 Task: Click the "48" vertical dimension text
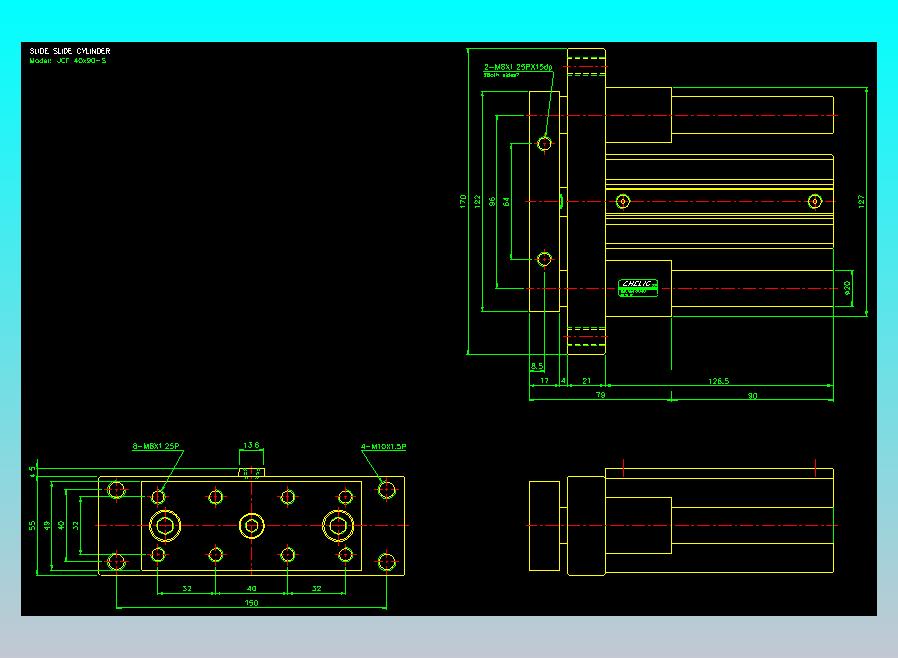click(x=47, y=525)
